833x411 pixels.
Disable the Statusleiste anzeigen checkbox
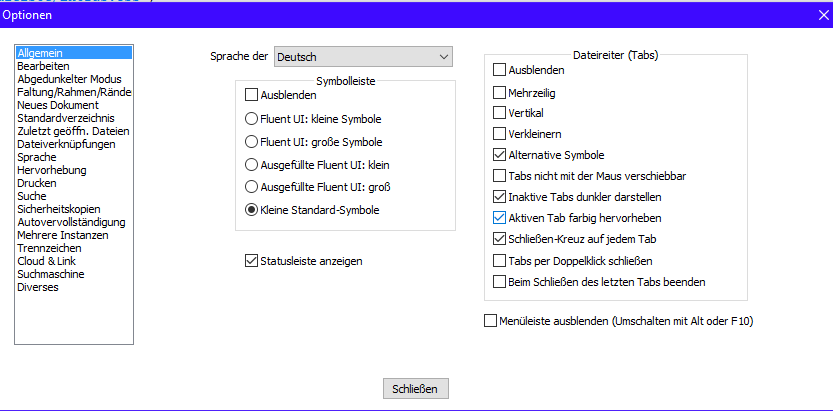coord(252,261)
